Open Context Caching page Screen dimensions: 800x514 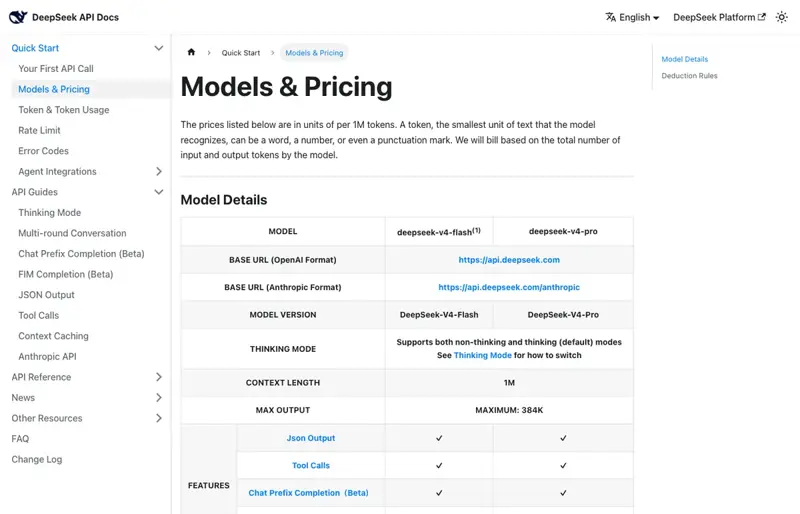pos(54,336)
